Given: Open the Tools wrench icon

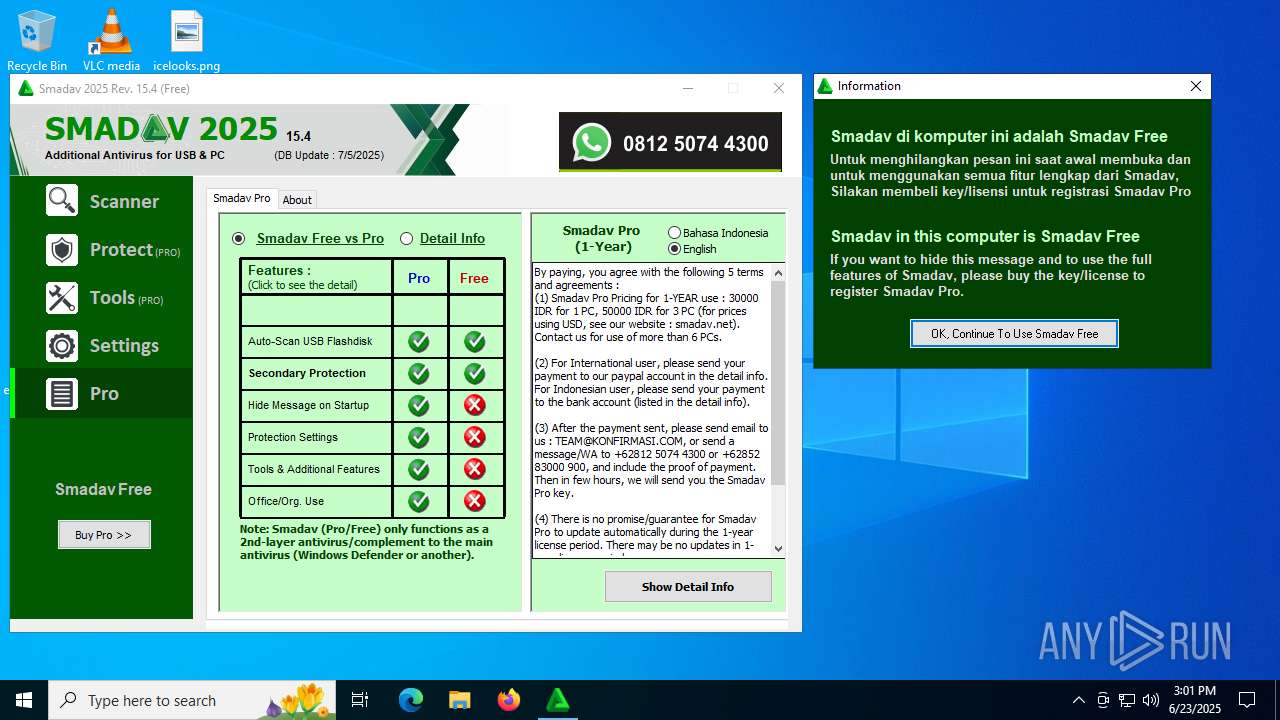Looking at the screenshot, I should point(62,297).
